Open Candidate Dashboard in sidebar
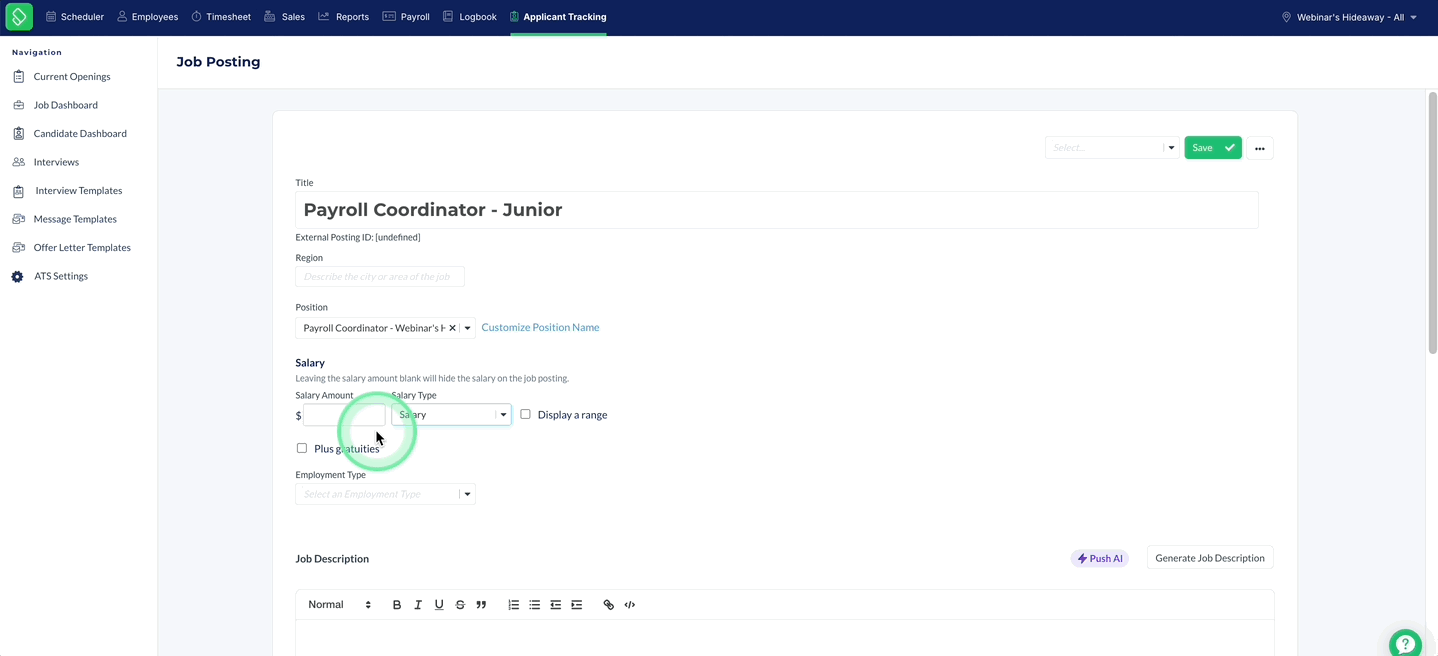Image resolution: width=1438 pixels, height=656 pixels. click(x=80, y=133)
